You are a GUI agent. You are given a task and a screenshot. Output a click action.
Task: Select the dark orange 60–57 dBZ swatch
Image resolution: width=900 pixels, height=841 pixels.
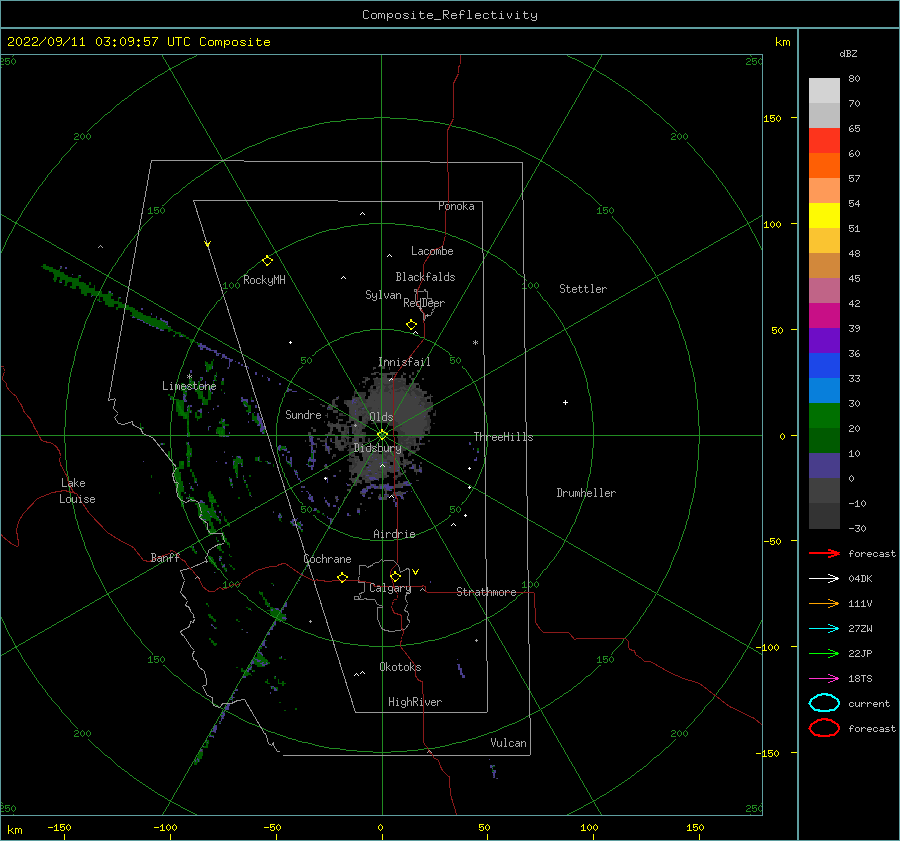824,165
